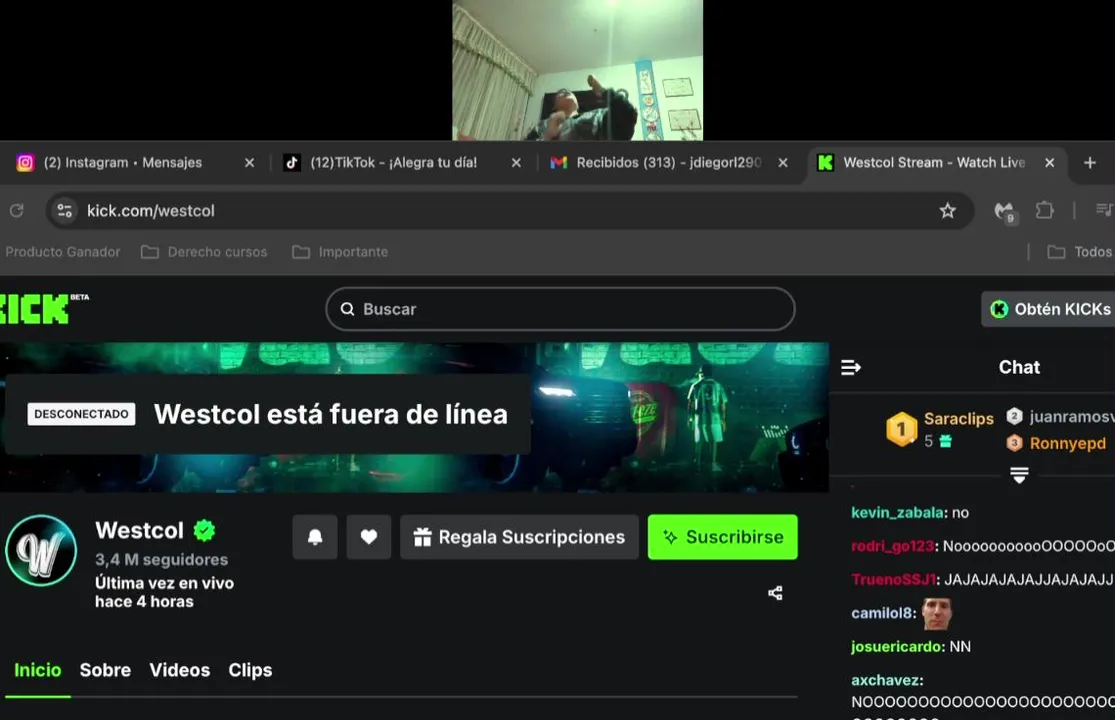Screen dimensions: 1115x720
Task: Open the site information icon in the address bar
Action: point(65,210)
